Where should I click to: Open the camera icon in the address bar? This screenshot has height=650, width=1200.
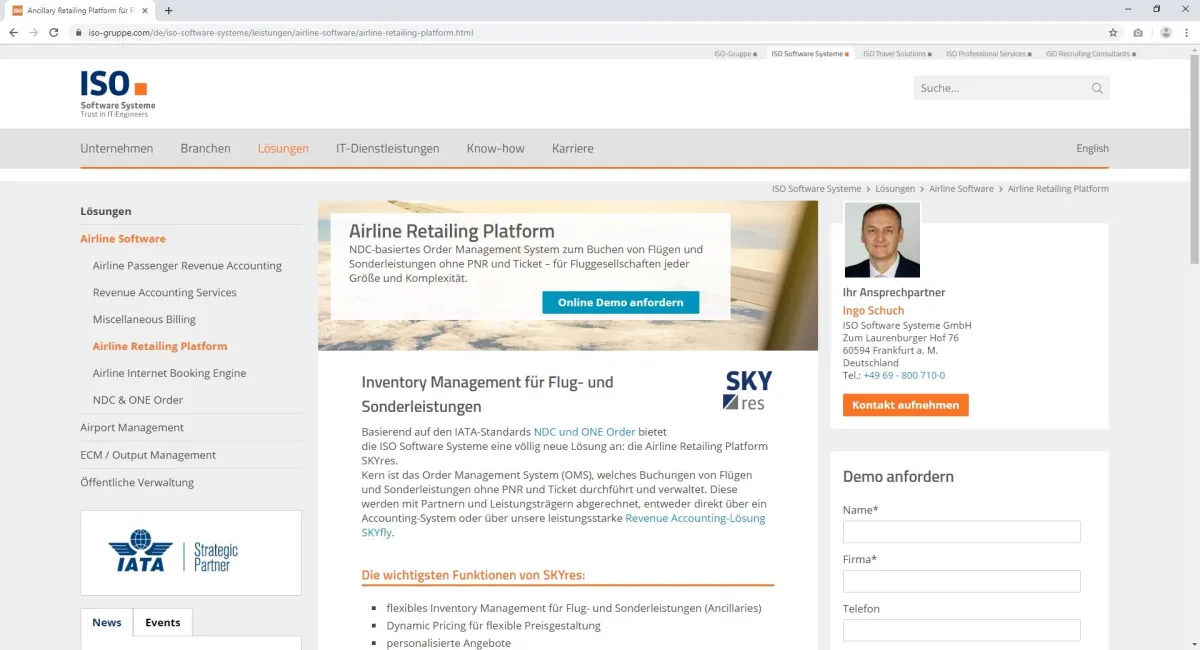click(x=1138, y=32)
